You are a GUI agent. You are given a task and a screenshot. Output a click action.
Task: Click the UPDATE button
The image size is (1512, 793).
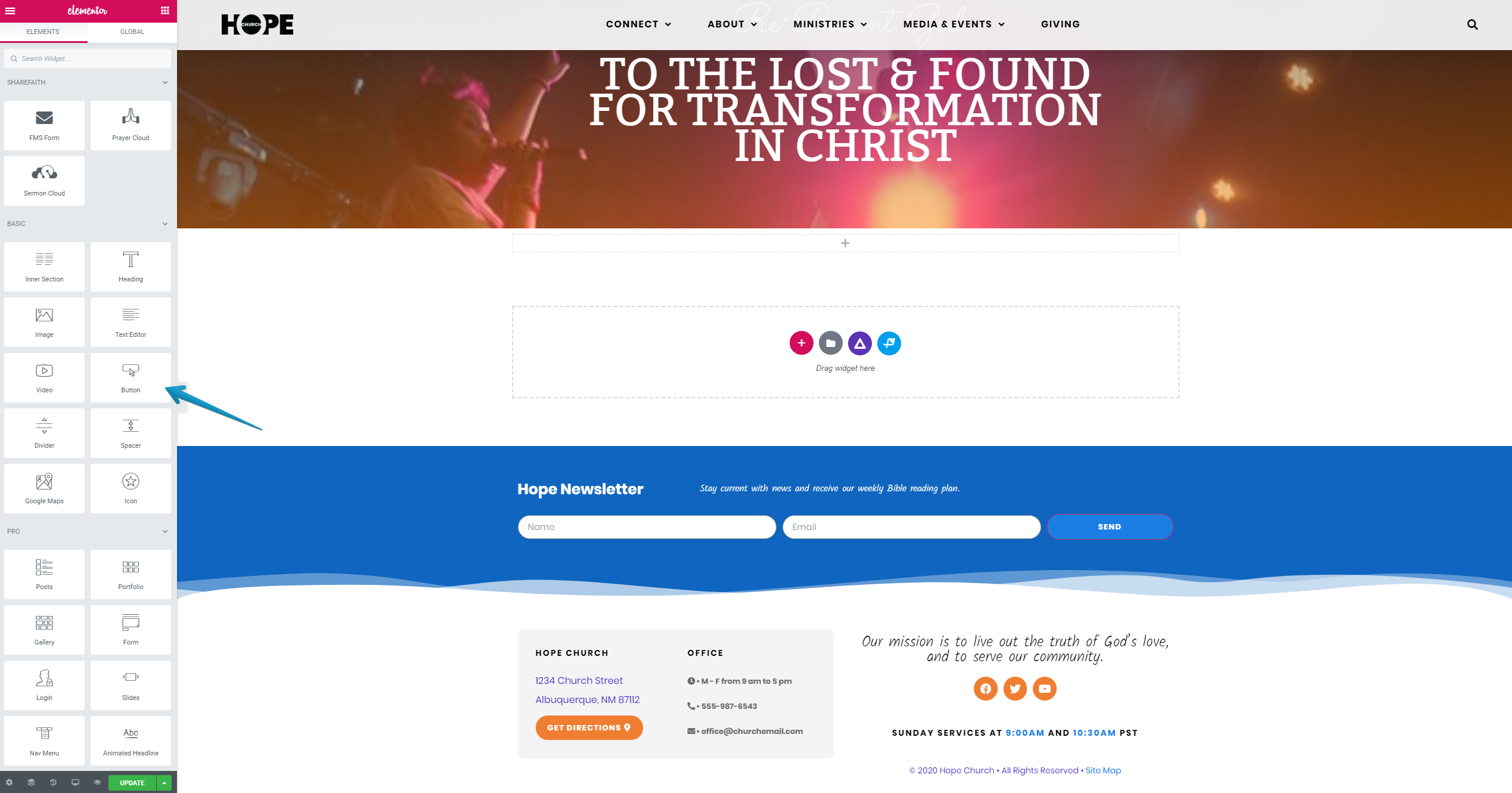point(130,783)
